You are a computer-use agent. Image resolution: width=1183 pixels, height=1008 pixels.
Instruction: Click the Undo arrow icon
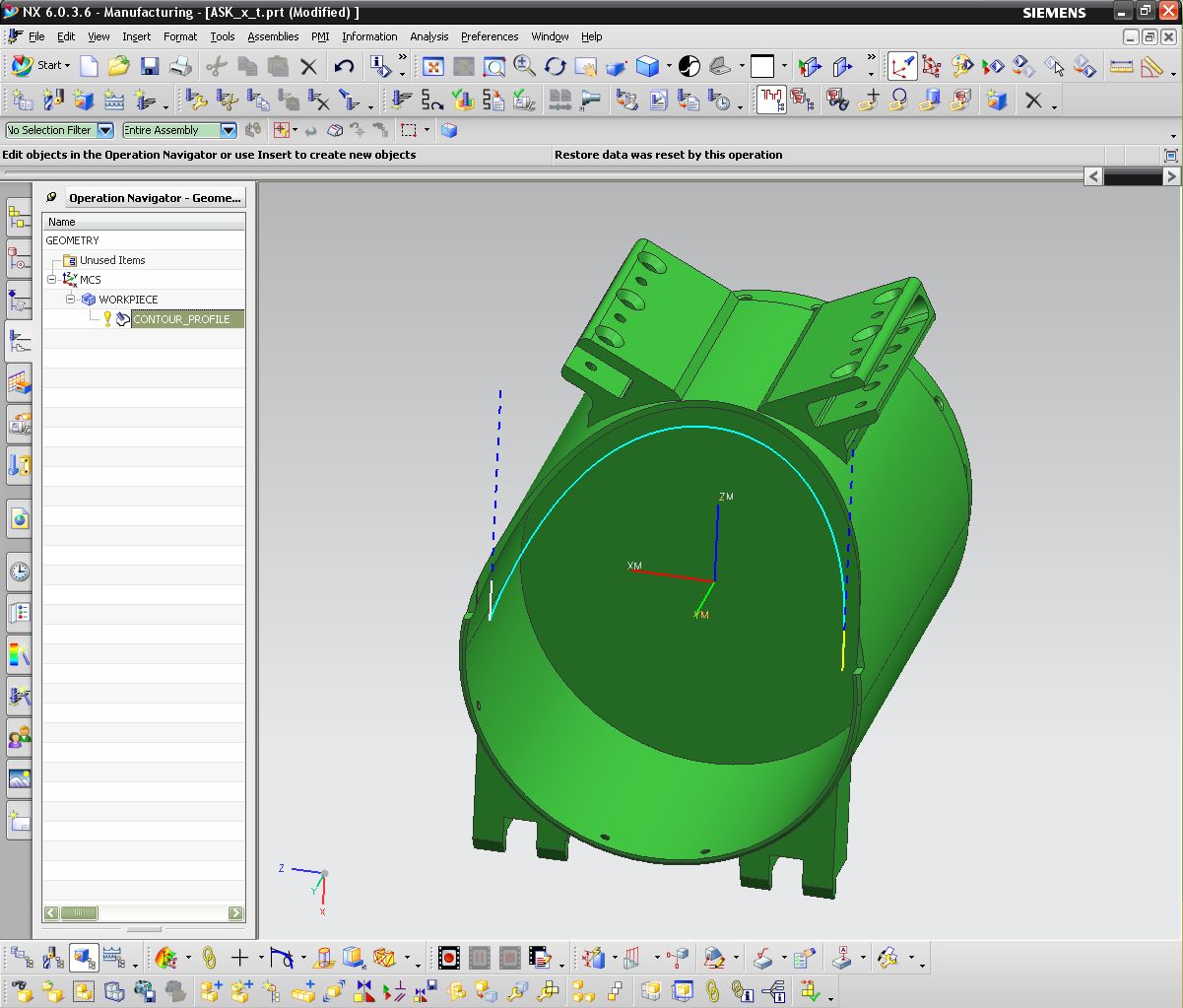(x=344, y=66)
